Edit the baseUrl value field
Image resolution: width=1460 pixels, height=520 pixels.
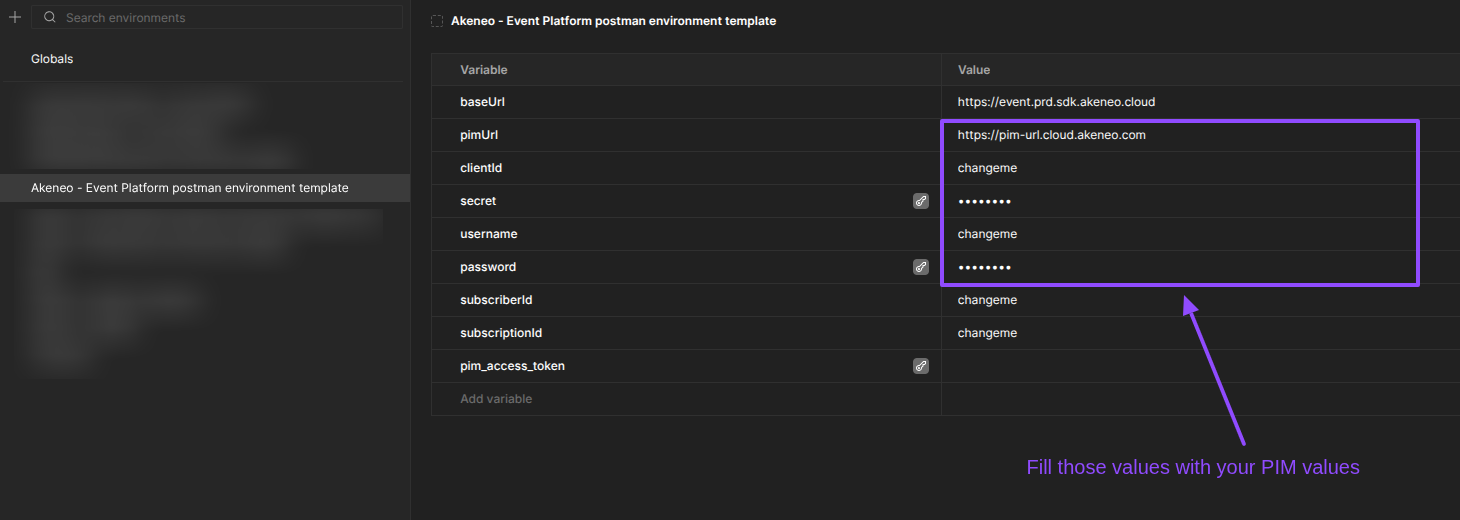(x=1056, y=102)
